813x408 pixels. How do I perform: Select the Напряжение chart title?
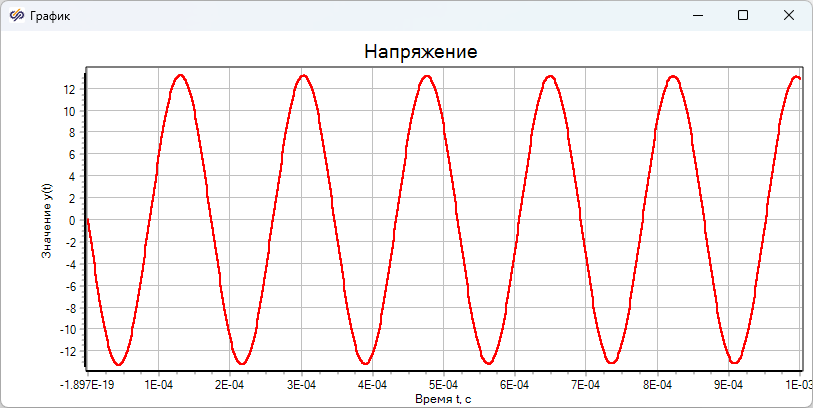click(x=420, y=51)
